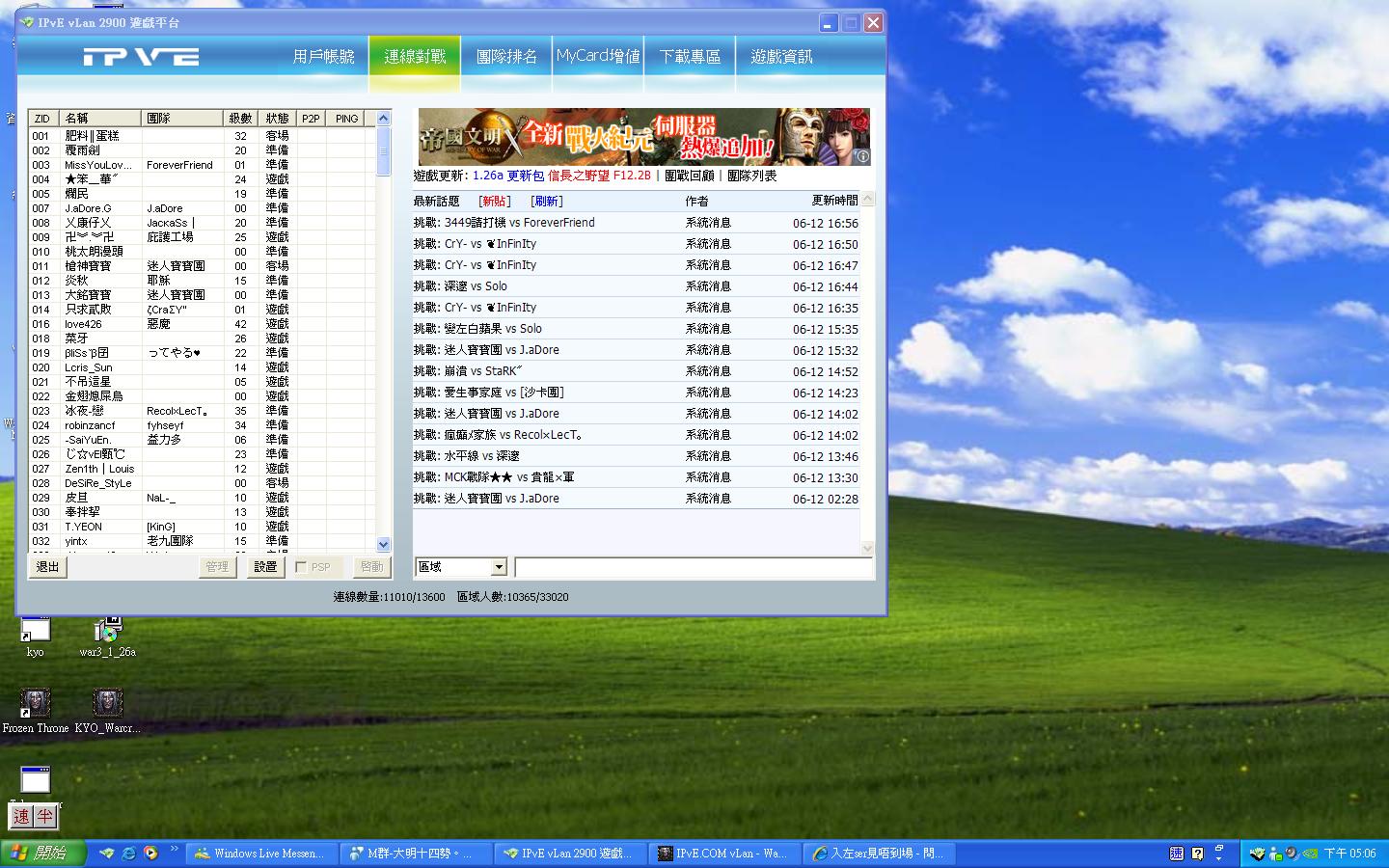Open the language bar options arrow

[1218, 856]
